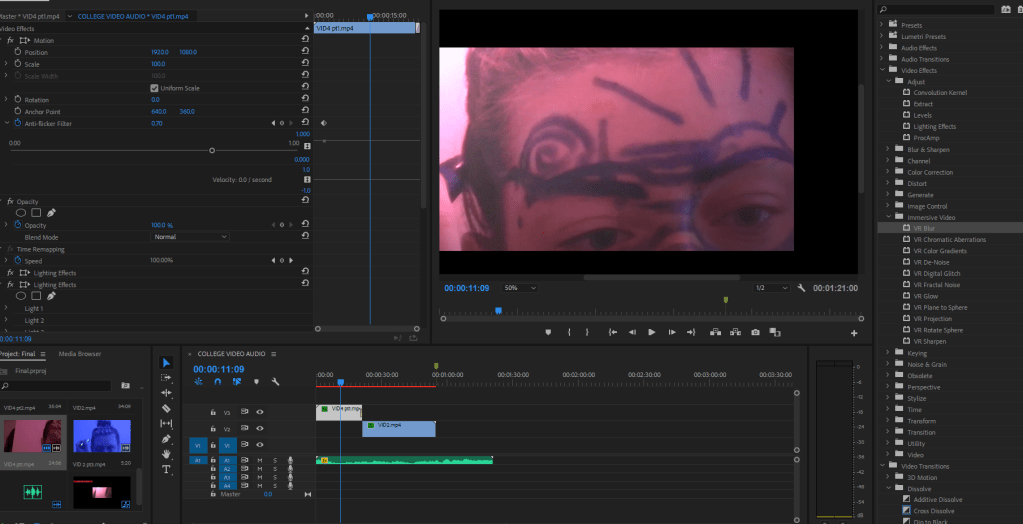Viewport: 1023px width, 524px height.
Task: Reset the Position parameter
Action: pos(305,52)
